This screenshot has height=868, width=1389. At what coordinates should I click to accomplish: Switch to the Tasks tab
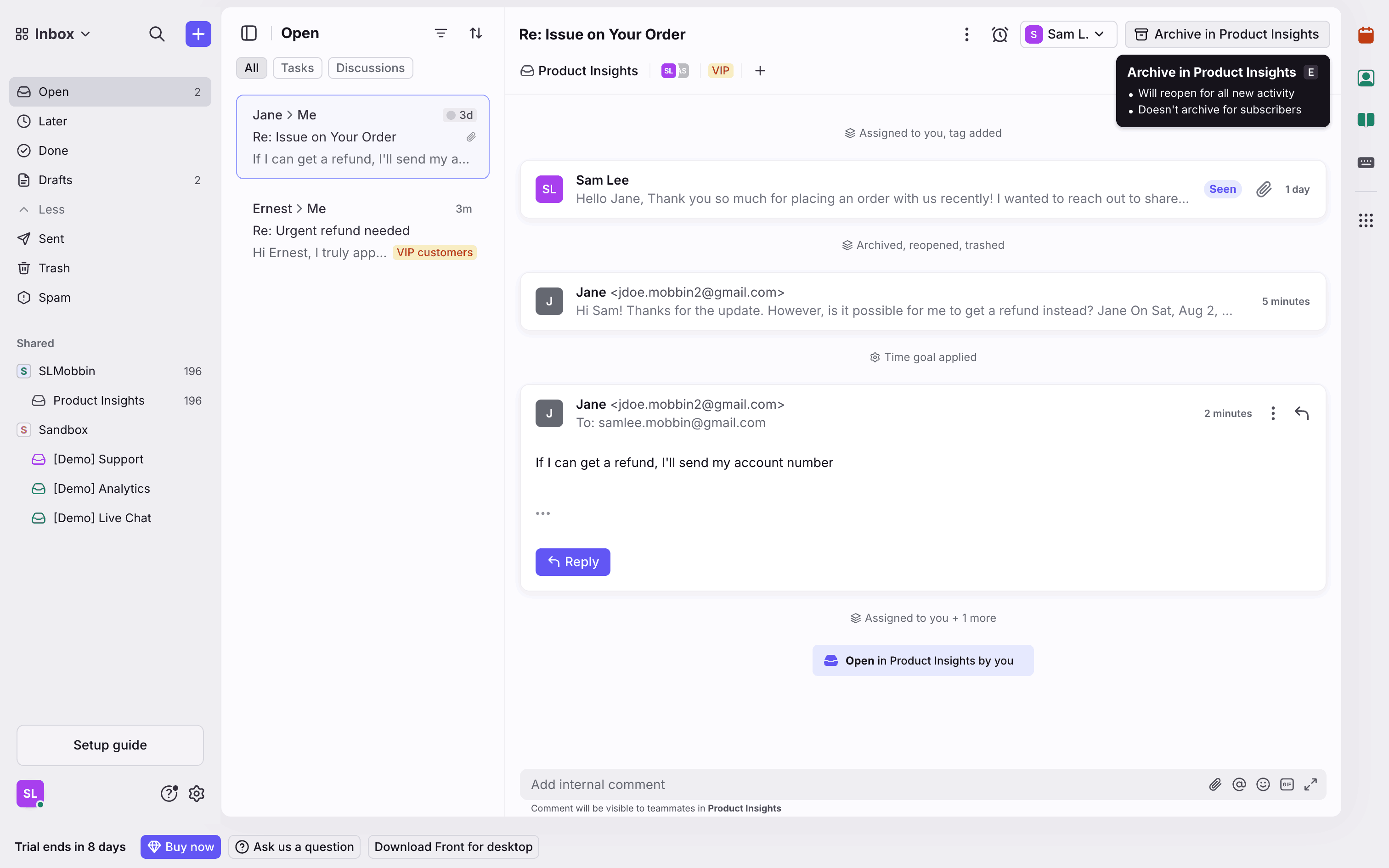click(297, 68)
